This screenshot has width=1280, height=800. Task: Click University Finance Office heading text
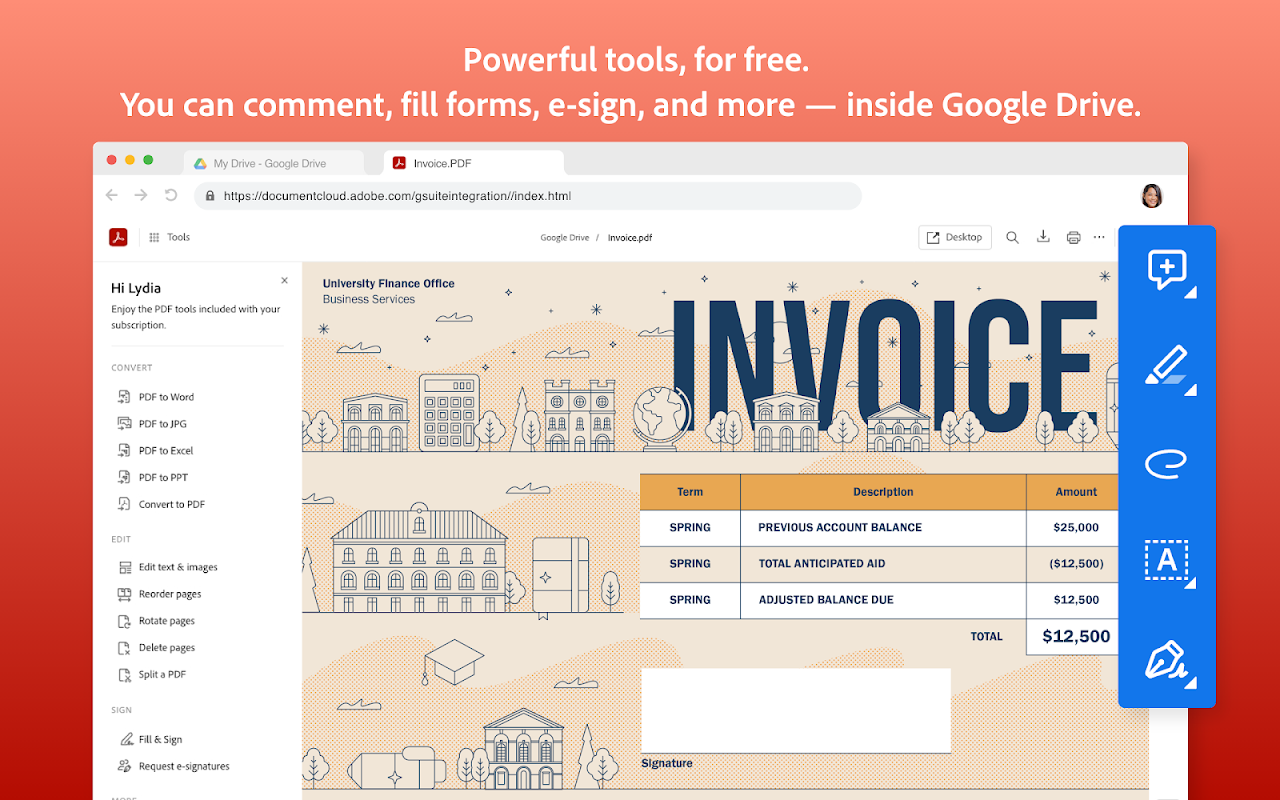point(388,284)
